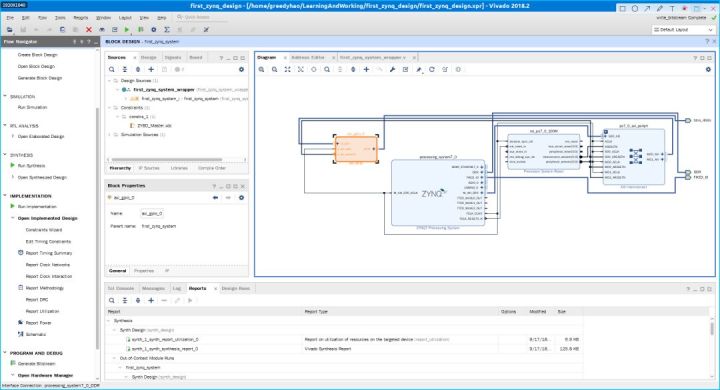The width and height of the screenshot is (720, 390).
Task: Click the Sigma reports icon in main toolbar
Action: click(167, 29)
